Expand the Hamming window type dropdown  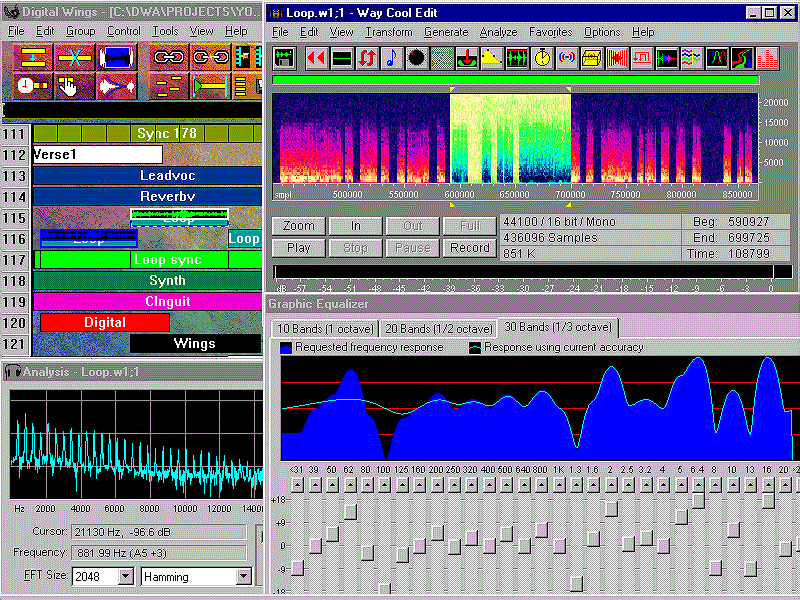pos(243,576)
